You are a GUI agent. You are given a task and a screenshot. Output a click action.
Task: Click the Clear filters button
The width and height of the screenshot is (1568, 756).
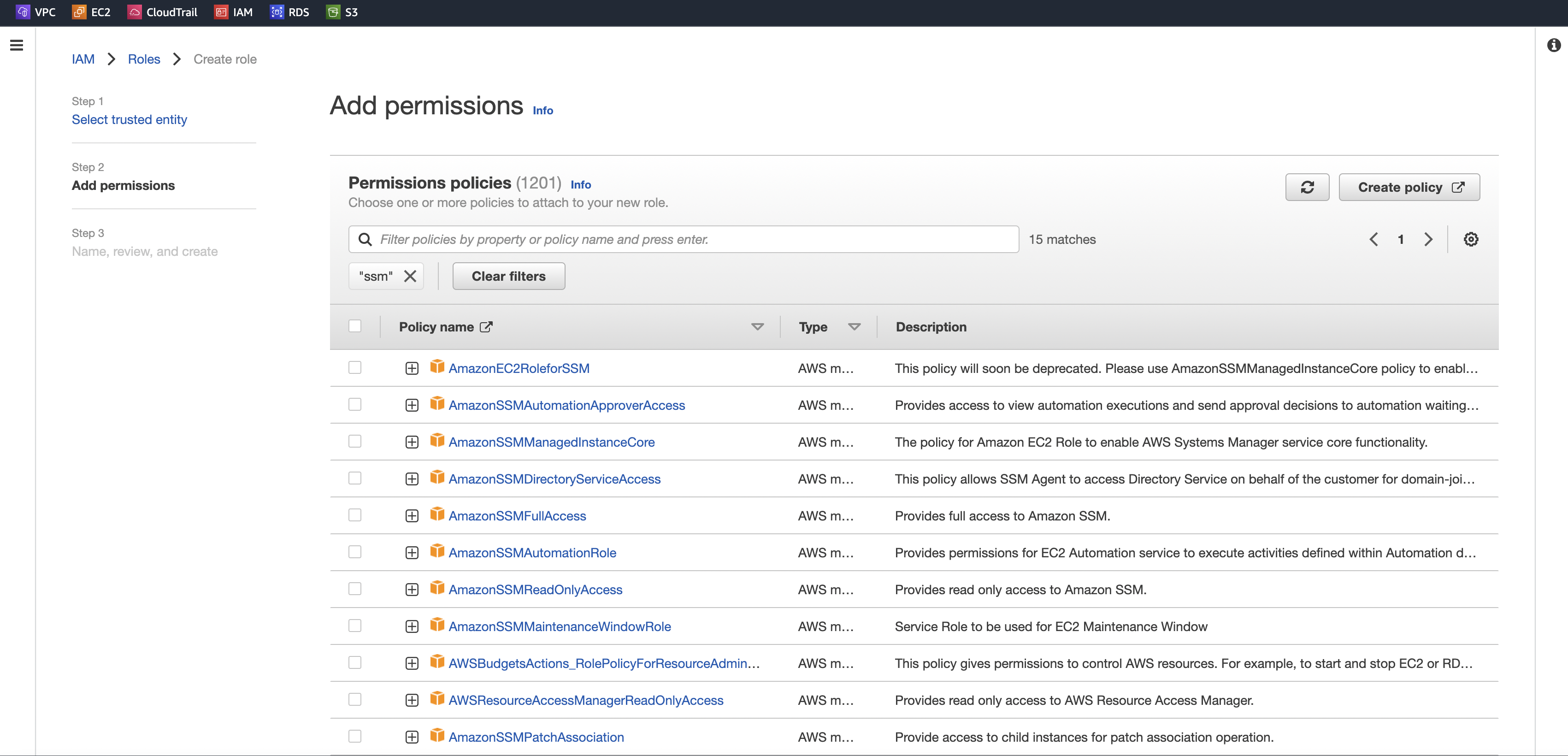[508, 276]
